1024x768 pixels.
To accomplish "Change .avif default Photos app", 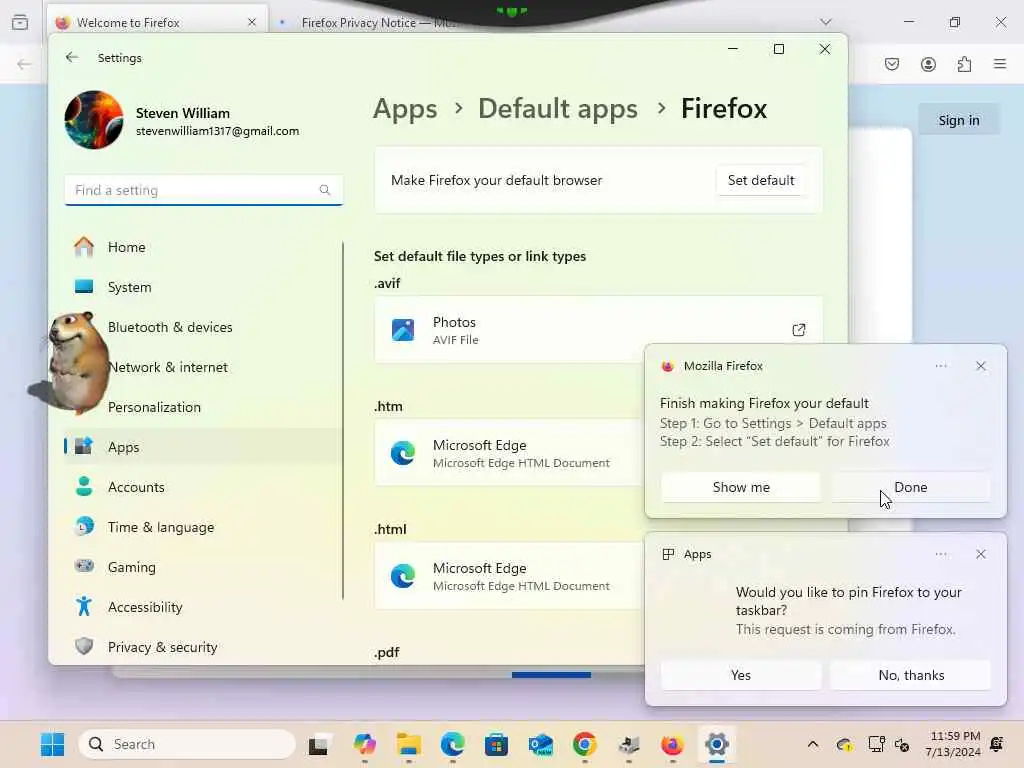I will 598,330.
